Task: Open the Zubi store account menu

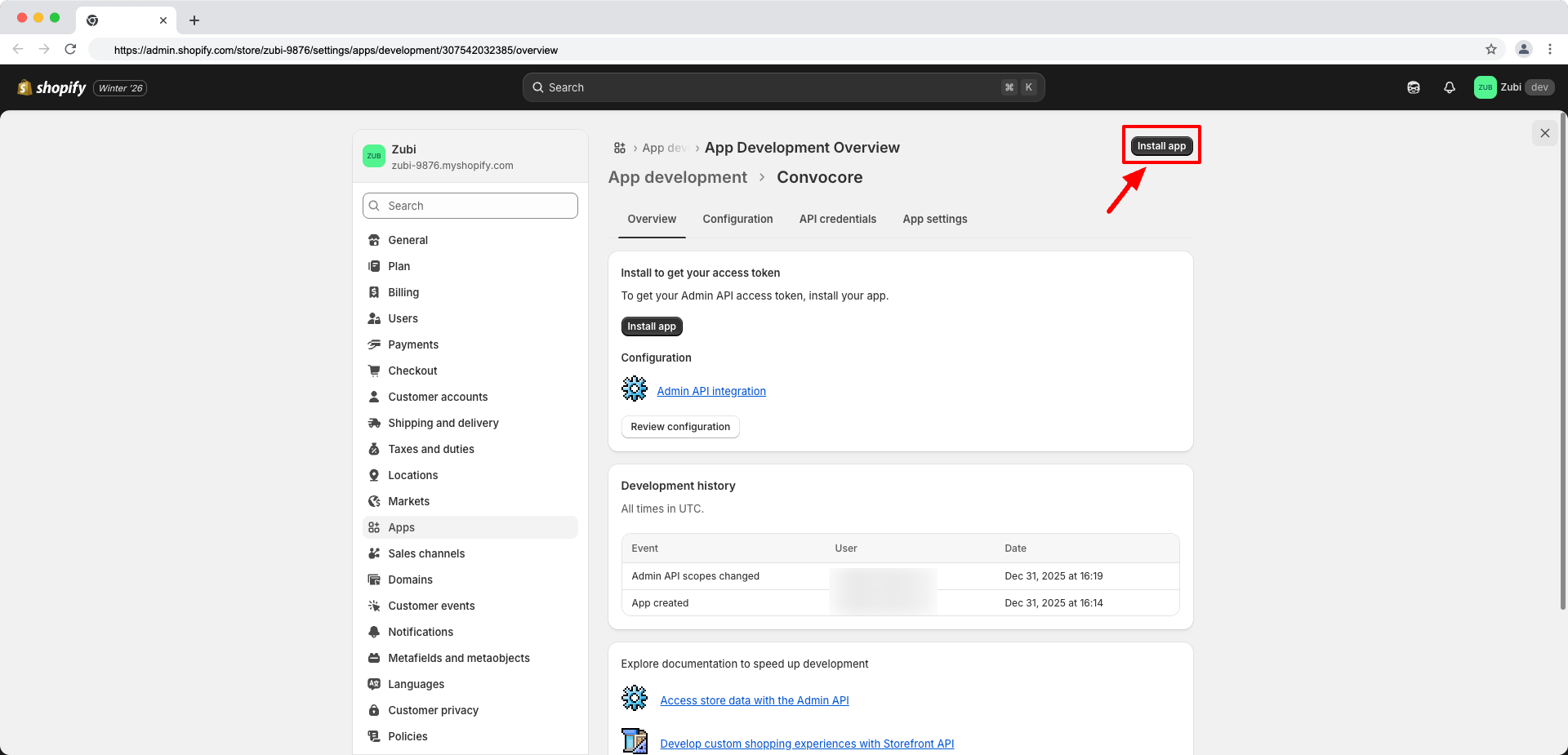Action: 1514,87
